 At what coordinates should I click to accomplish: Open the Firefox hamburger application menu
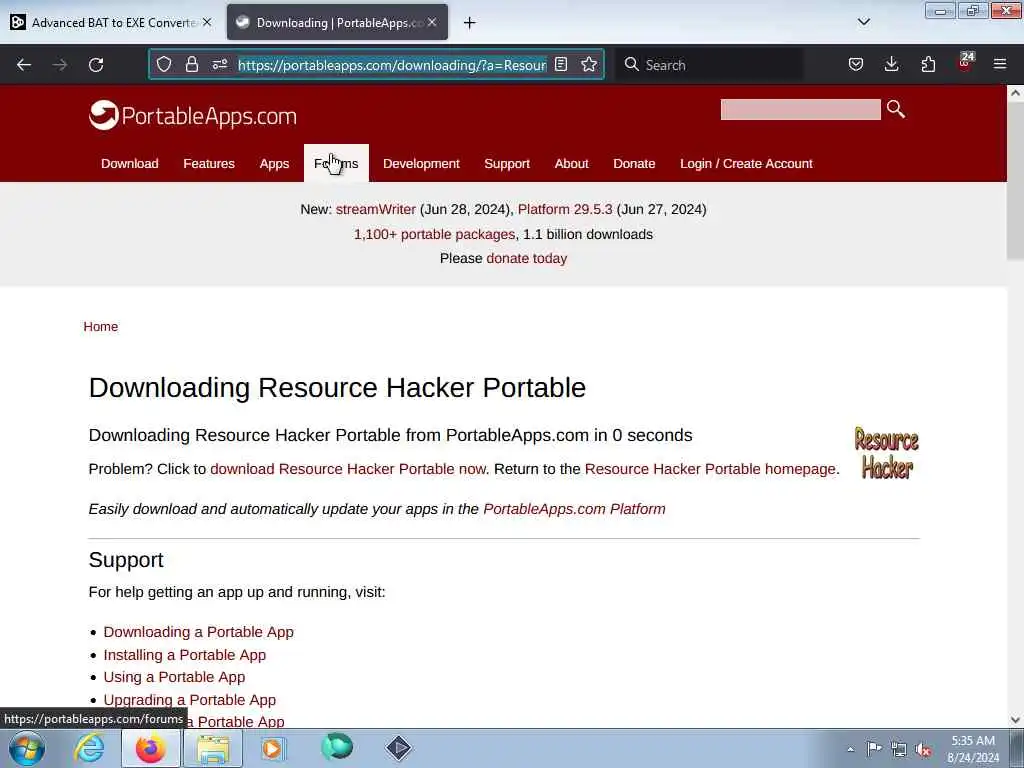click(x=1000, y=65)
